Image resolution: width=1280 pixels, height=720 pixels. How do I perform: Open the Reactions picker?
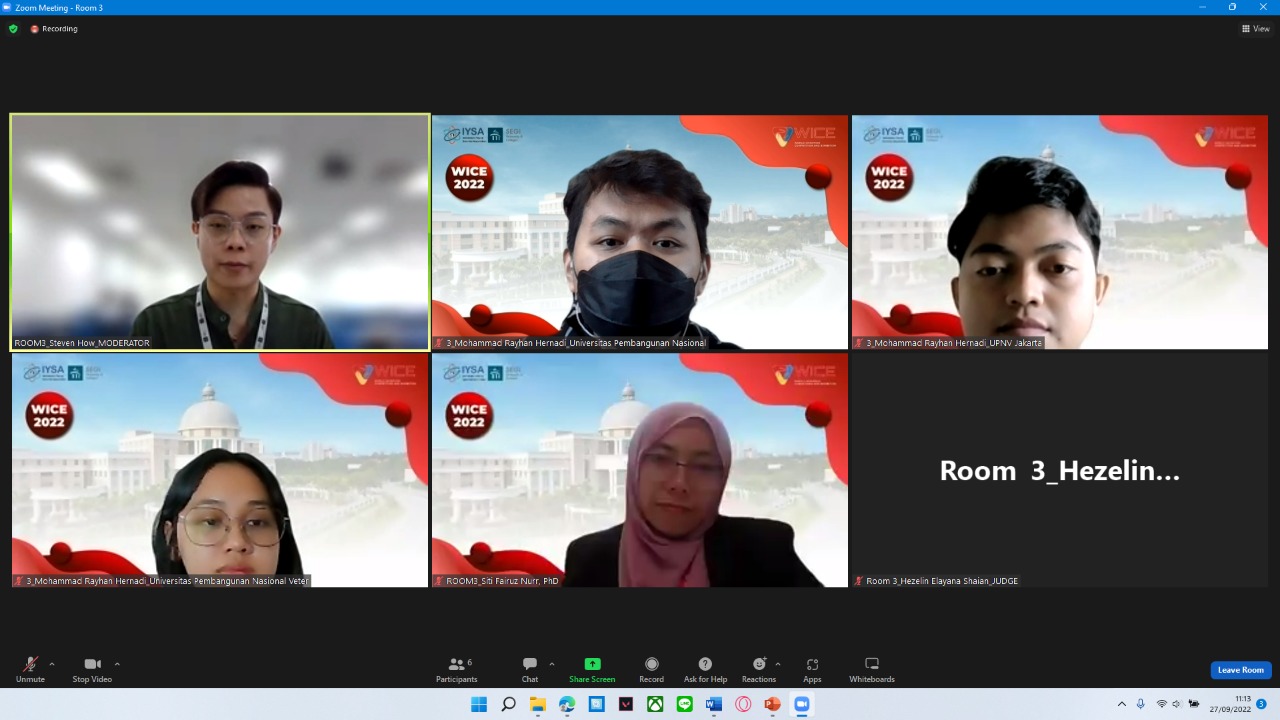(x=759, y=669)
